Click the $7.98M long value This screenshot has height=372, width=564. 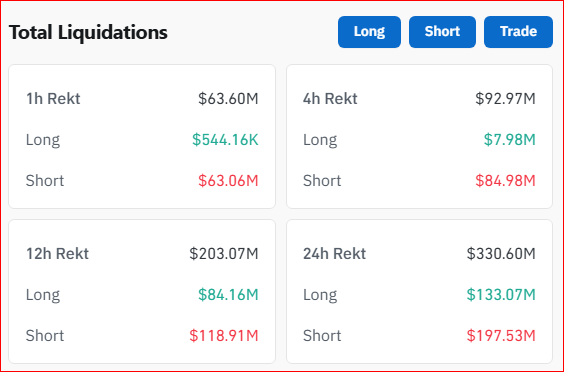(510, 140)
